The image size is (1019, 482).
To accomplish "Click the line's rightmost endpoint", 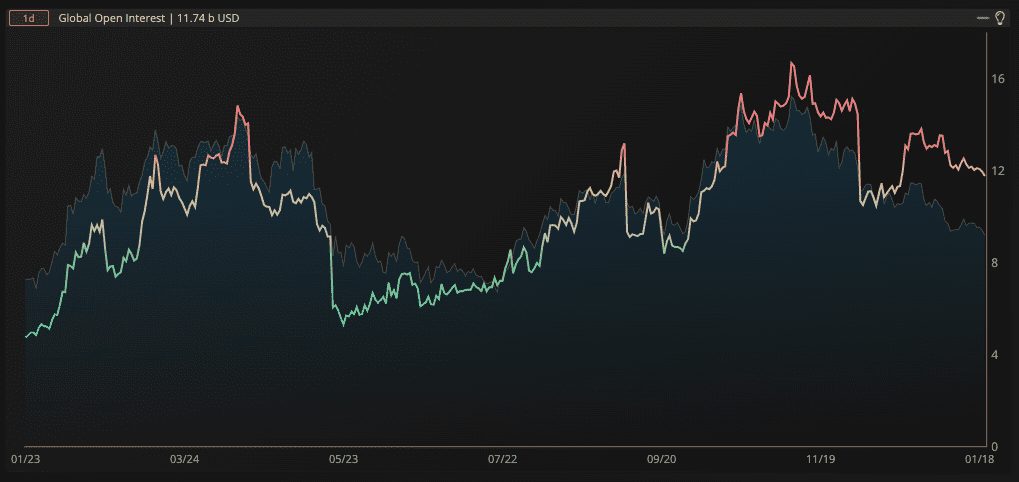I will 985,175.
